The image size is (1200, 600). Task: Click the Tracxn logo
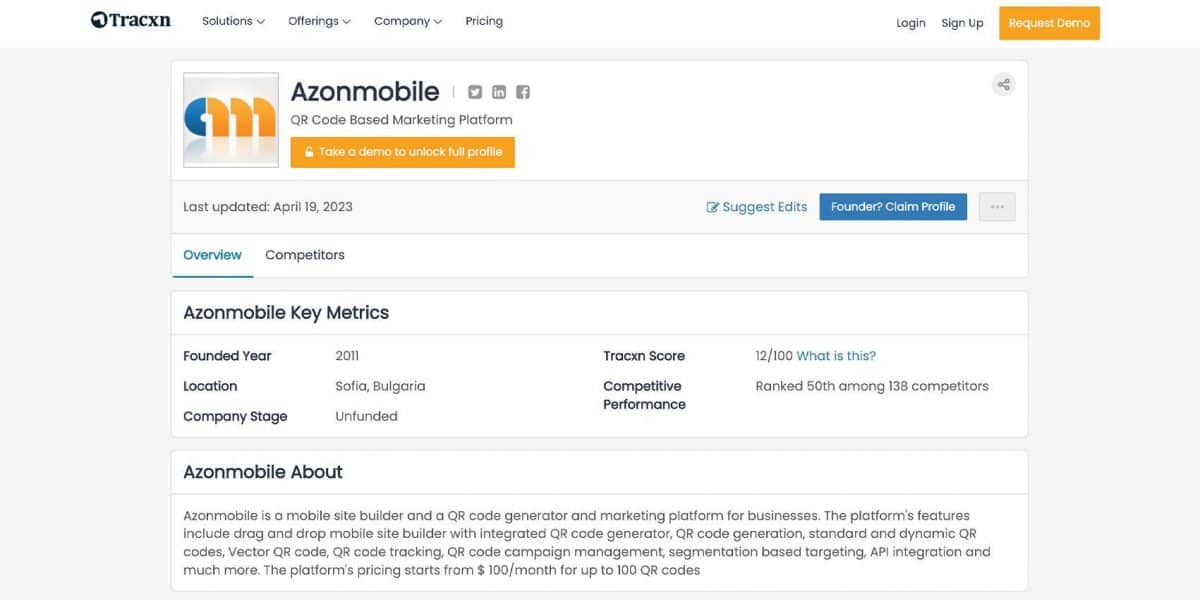click(131, 20)
